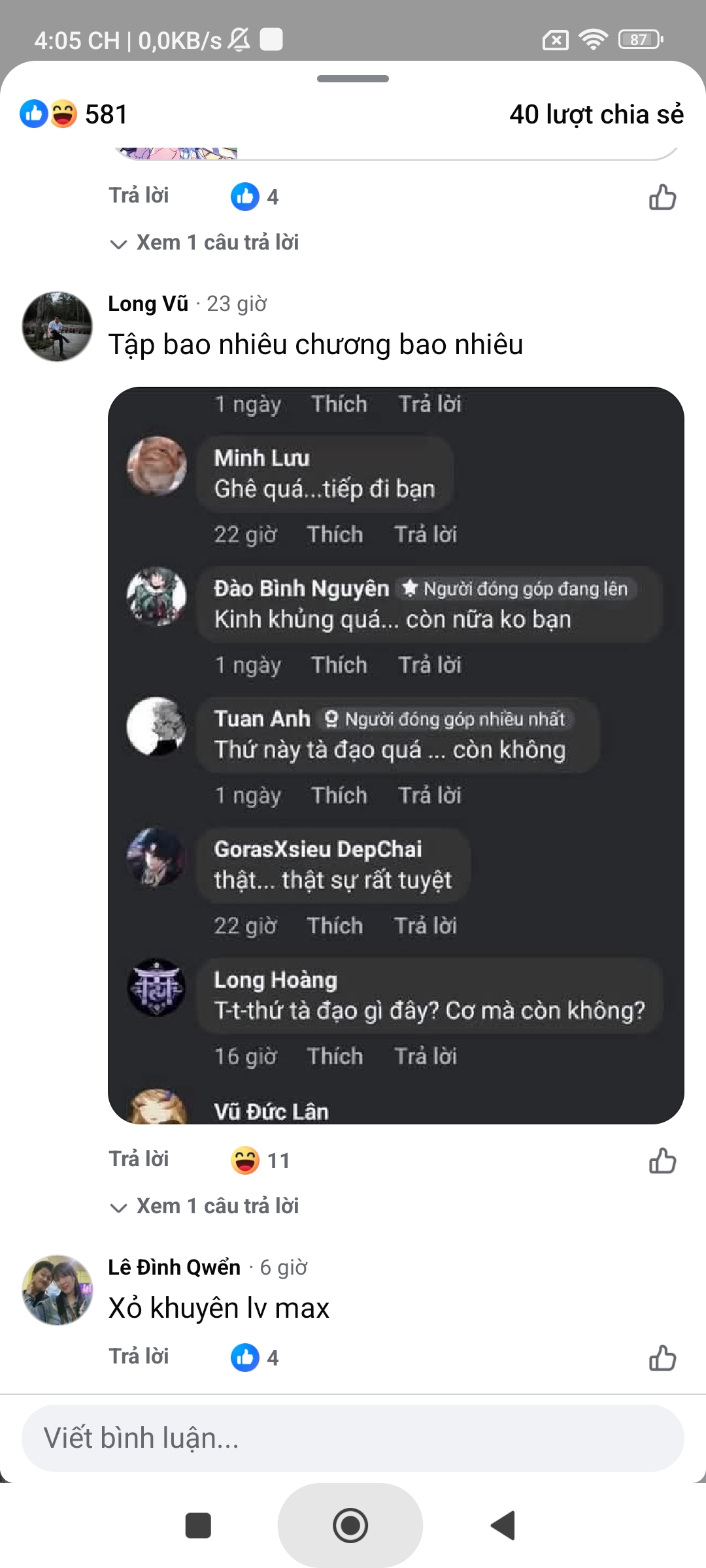Expand 1 reply under Long Vũ's comment
706x1568 pixels.
205,1206
